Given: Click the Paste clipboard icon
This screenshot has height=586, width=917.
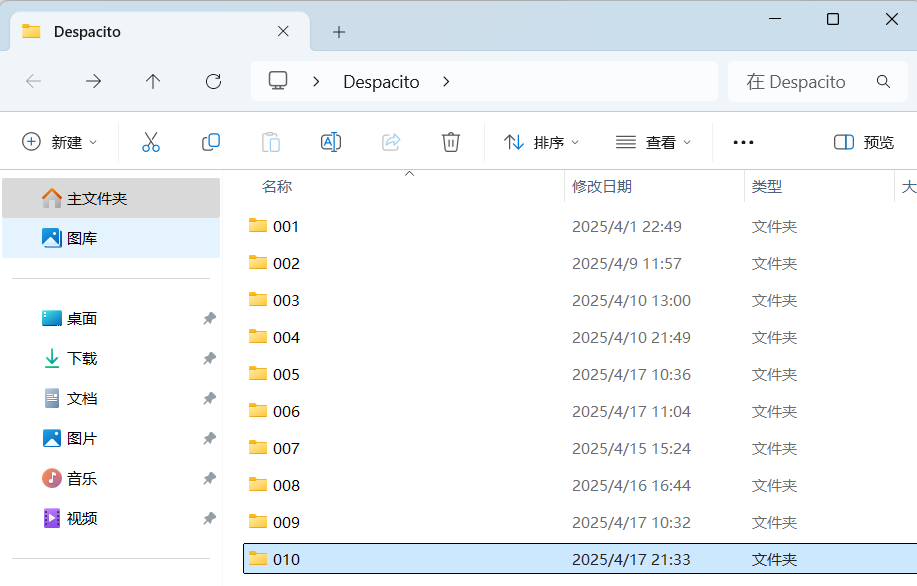Looking at the screenshot, I should tap(271, 142).
